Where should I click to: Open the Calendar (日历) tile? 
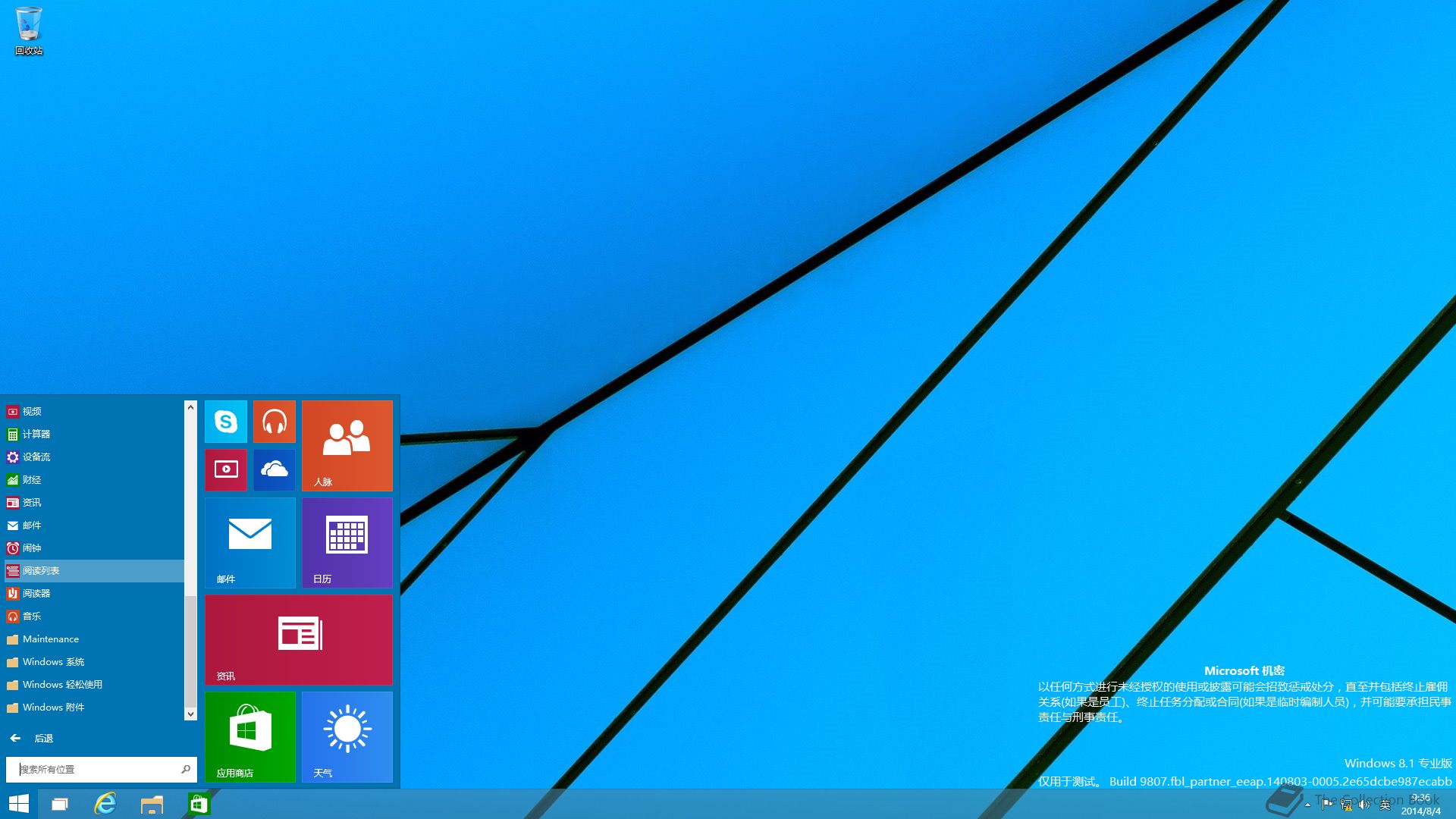347,543
